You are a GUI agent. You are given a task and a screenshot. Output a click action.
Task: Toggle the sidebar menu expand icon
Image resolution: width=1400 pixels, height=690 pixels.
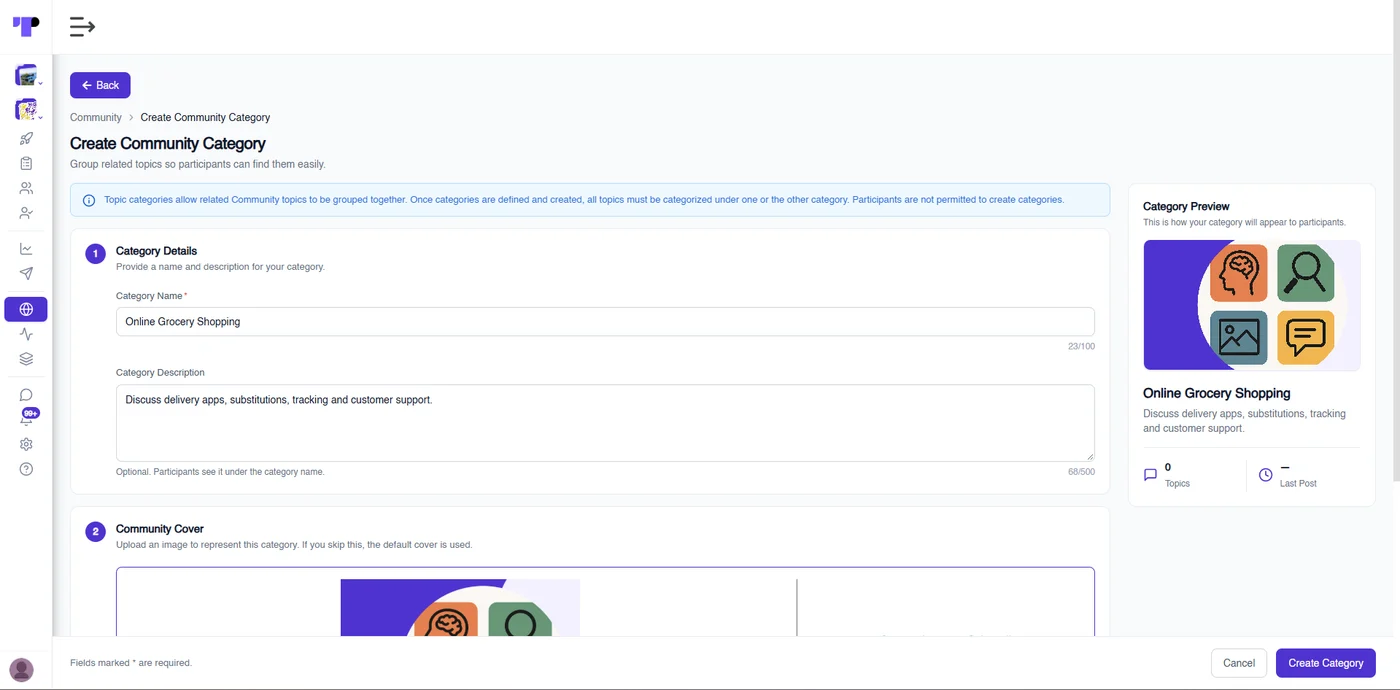coord(82,27)
